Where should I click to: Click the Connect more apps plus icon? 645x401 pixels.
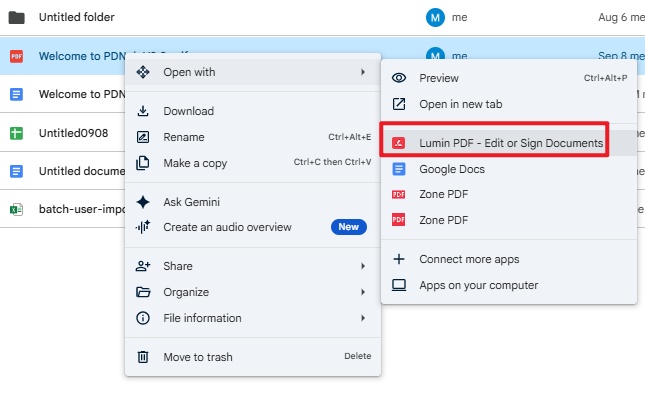pos(399,259)
